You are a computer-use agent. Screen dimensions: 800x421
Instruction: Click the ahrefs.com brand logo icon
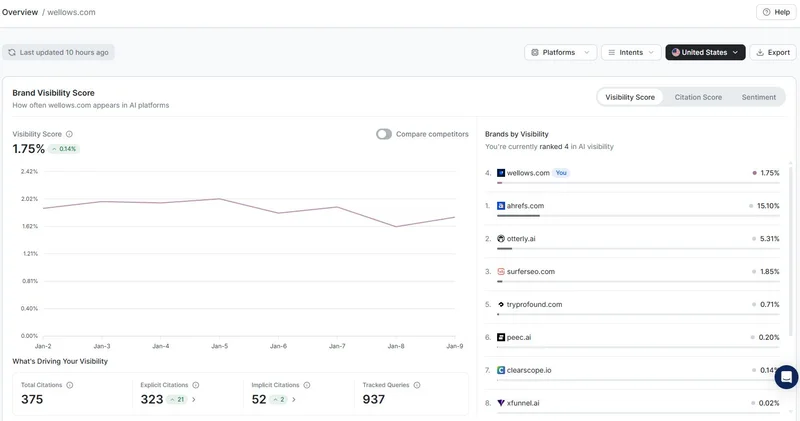[x=501, y=206]
